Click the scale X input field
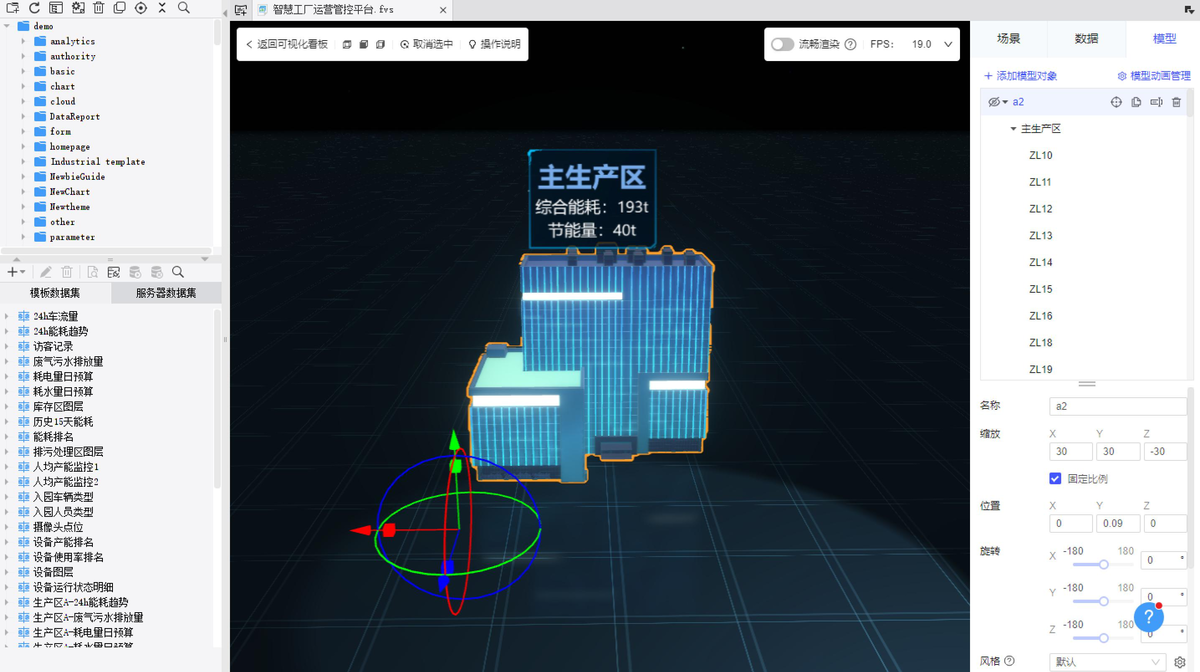 (1070, 451)
